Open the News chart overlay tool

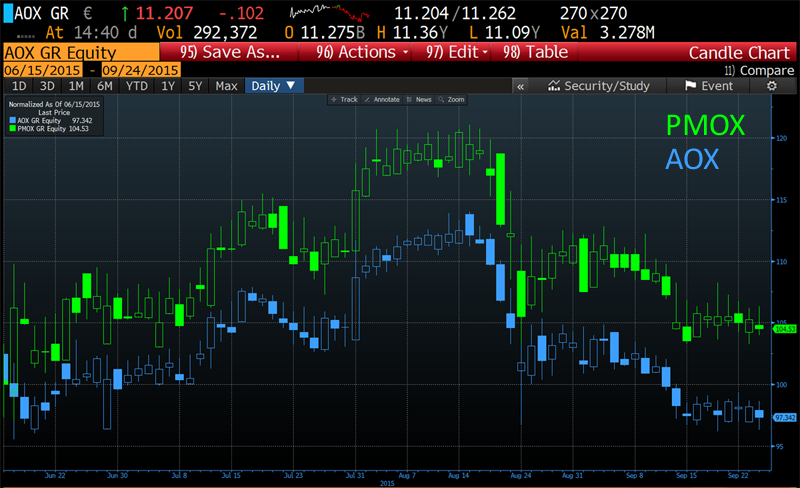coord(419,100)
